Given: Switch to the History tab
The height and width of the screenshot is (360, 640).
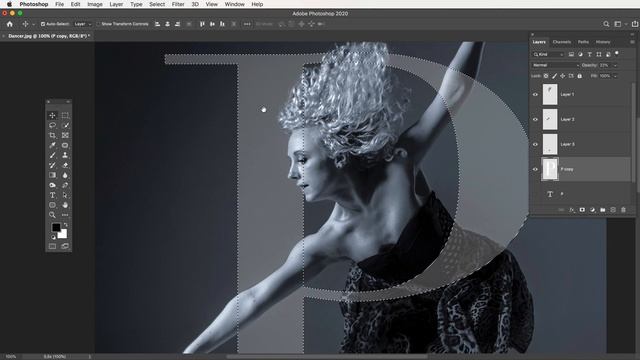Looking at the screenshot, I should click(602, 42).
